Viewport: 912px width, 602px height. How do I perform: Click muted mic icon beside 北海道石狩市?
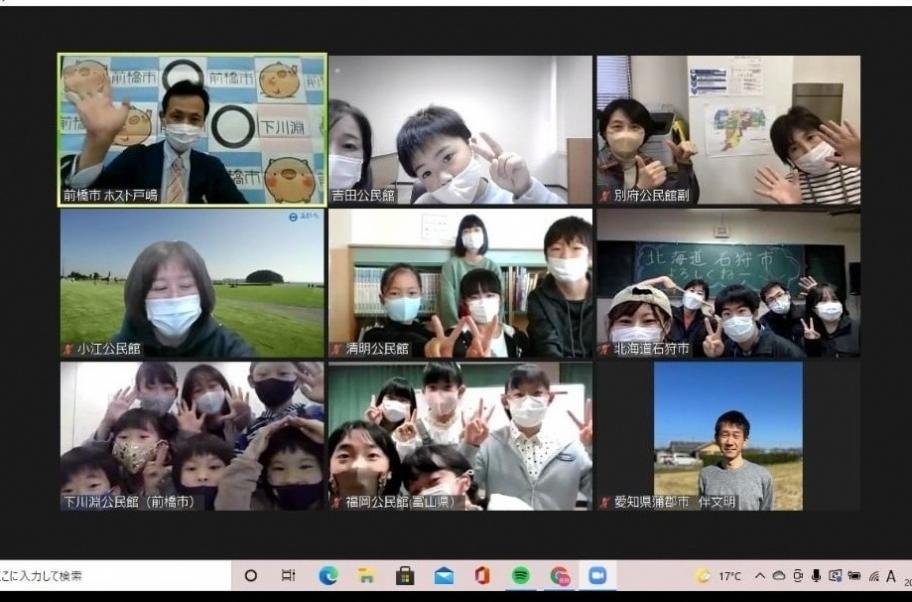pyautogui.click(x=605, y=350)
